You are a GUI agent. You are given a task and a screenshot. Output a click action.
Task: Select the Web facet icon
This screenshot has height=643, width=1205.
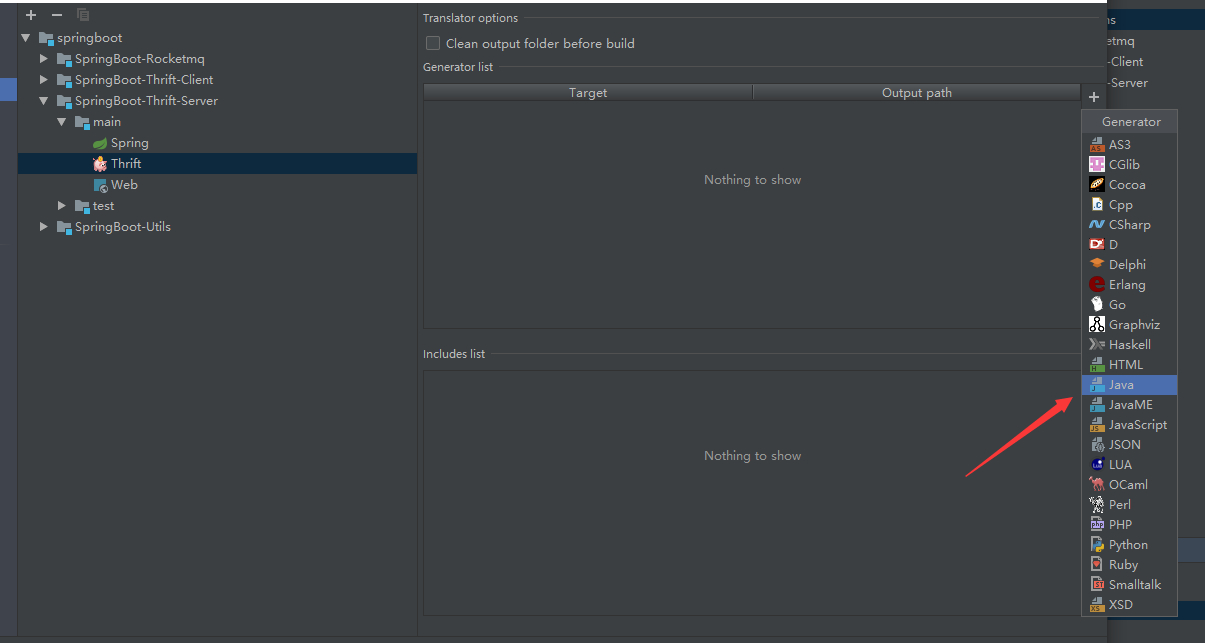[x=100, y=185]
